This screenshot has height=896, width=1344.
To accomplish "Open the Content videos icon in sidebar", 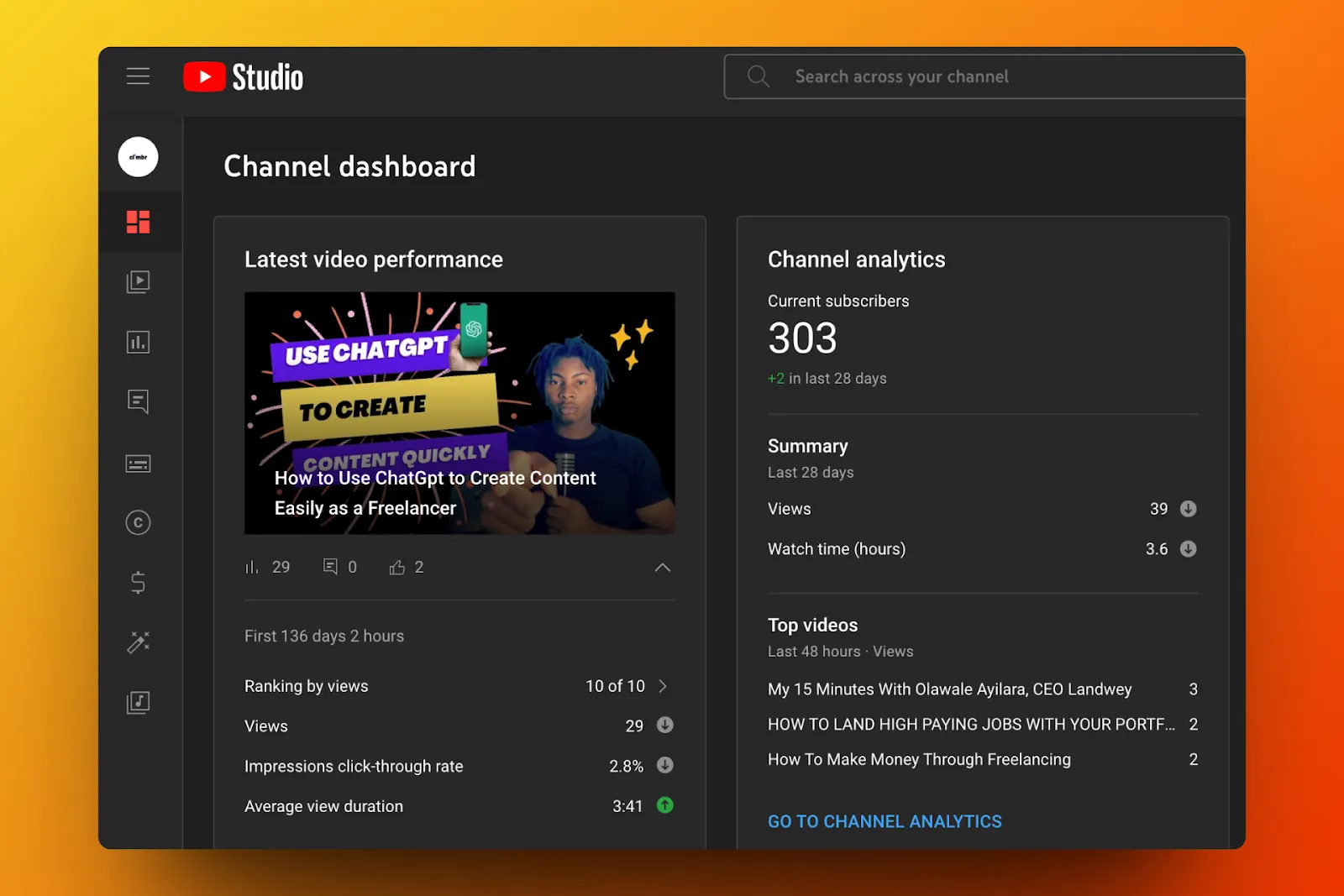I will tap(138, 281).
